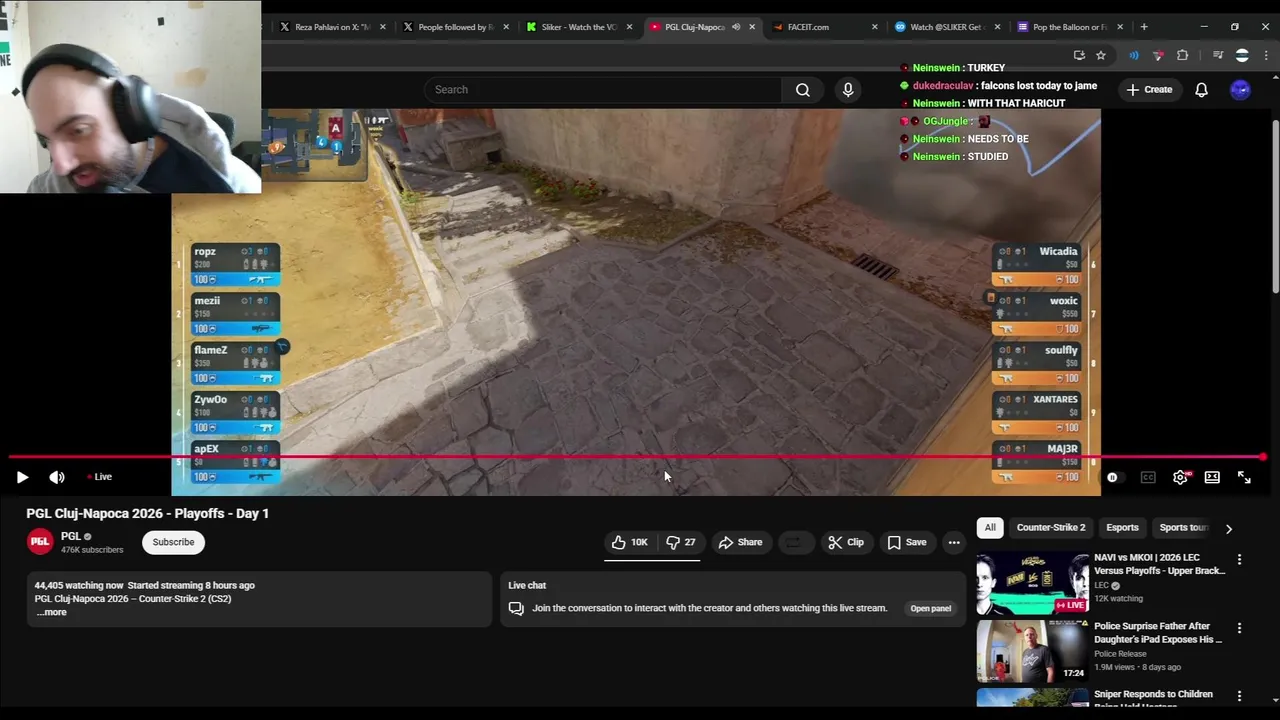Click the blue audio extension icon in toolbar
Viewport: 1280px width, 720px height.
point(1133,55)
